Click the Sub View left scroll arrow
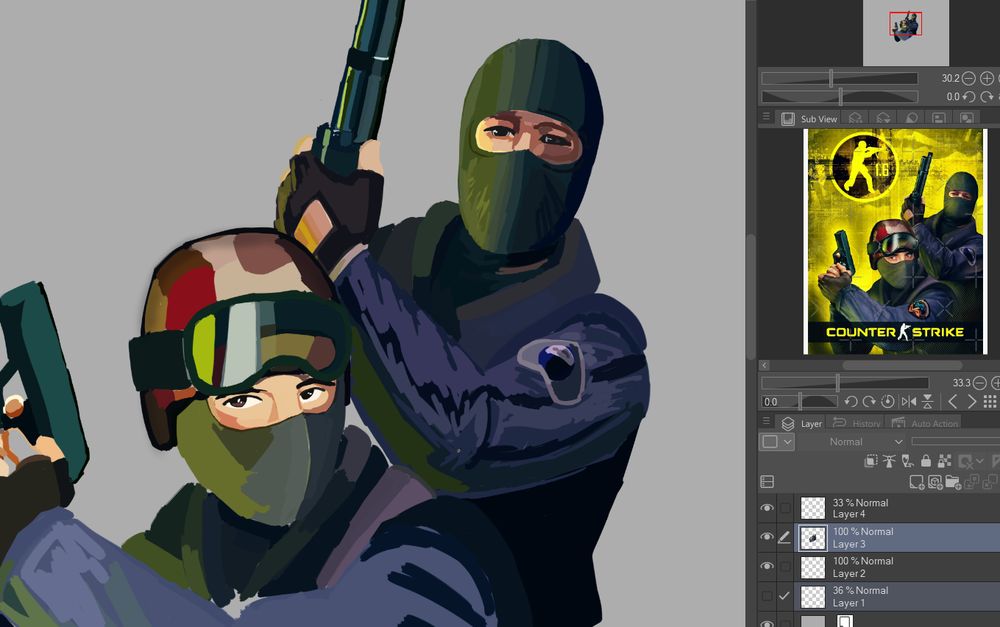 (x=765, y=365)
